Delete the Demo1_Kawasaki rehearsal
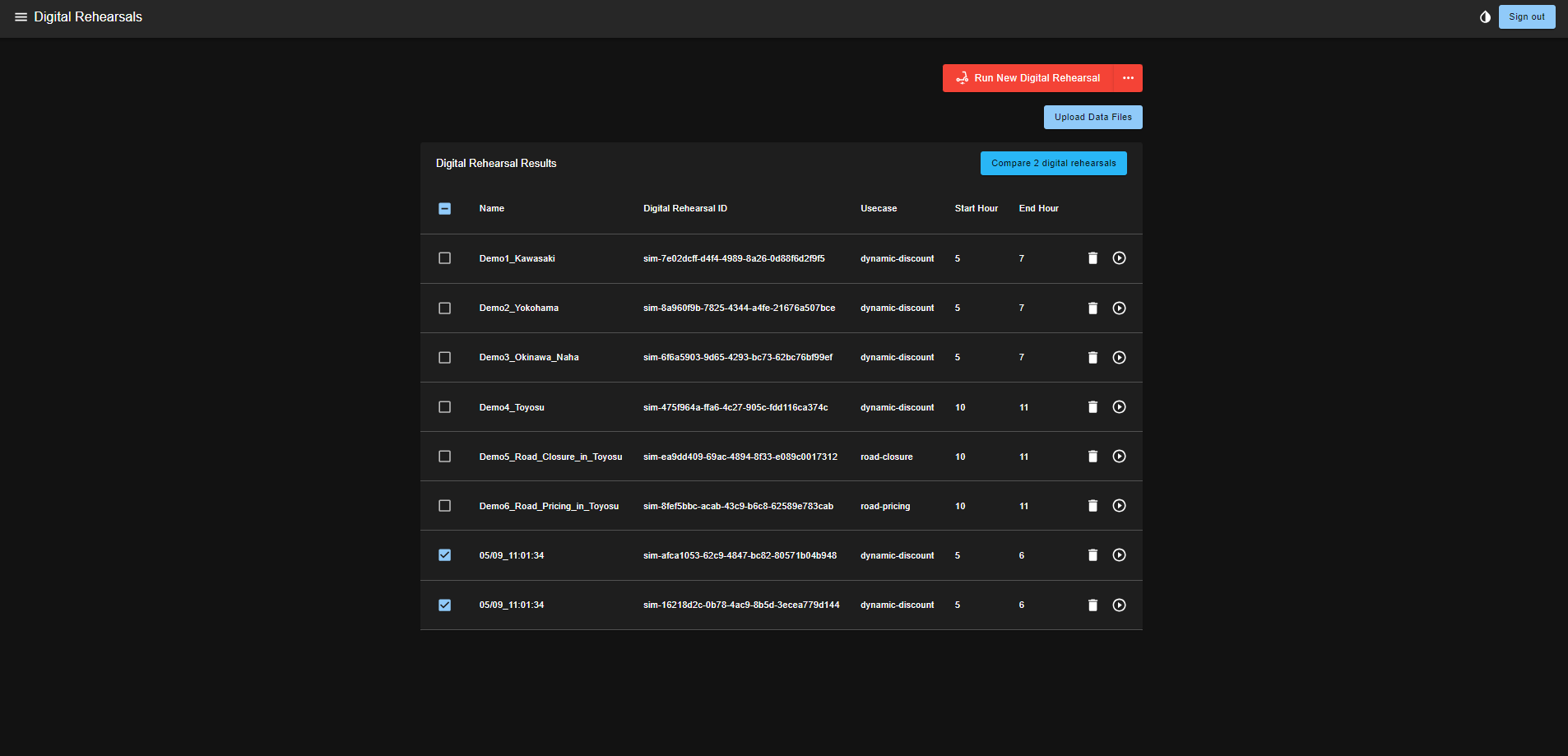The image size is (1568, 756). click(x=1092, y=258)
